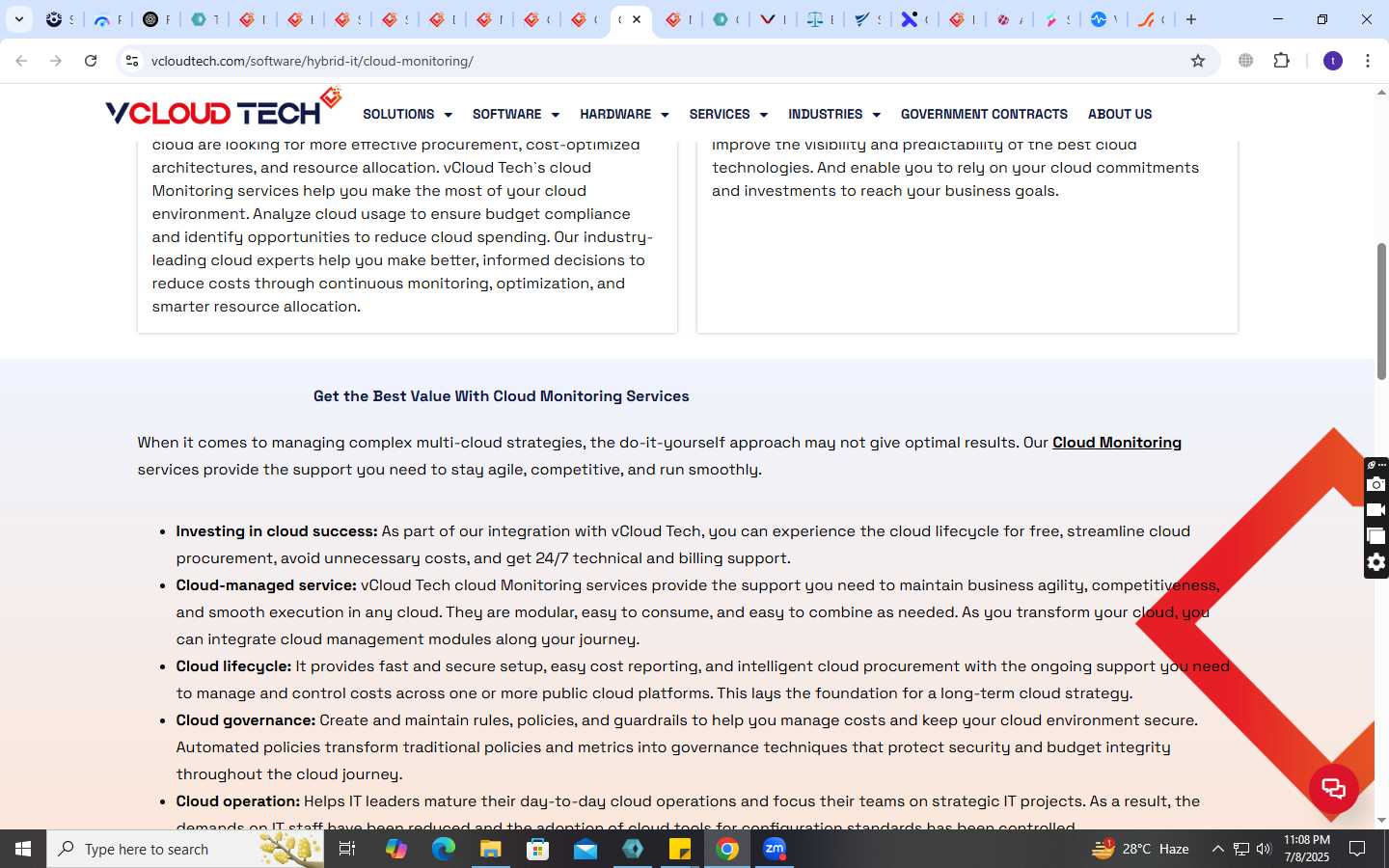Click the Chrome icon in the taskbar
Image resolution: width=1389 pixels, height=868 pixels.
pos(727,849)
